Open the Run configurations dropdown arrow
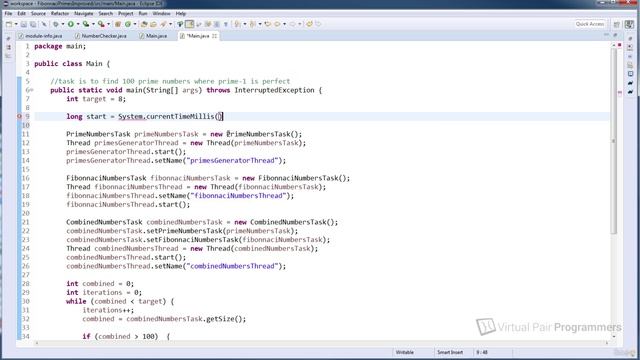The image size is (640, 360). click(x=78, y=24)
